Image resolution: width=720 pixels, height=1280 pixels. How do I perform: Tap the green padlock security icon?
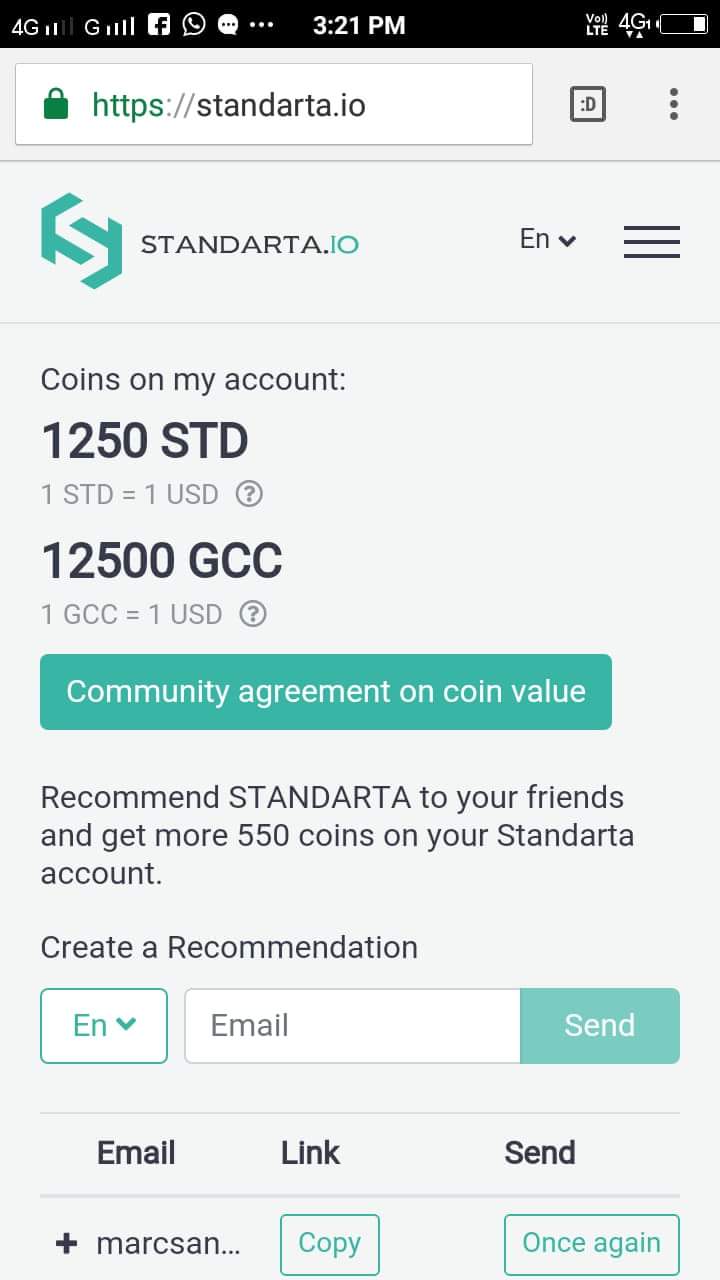click(x=56, y=103)
